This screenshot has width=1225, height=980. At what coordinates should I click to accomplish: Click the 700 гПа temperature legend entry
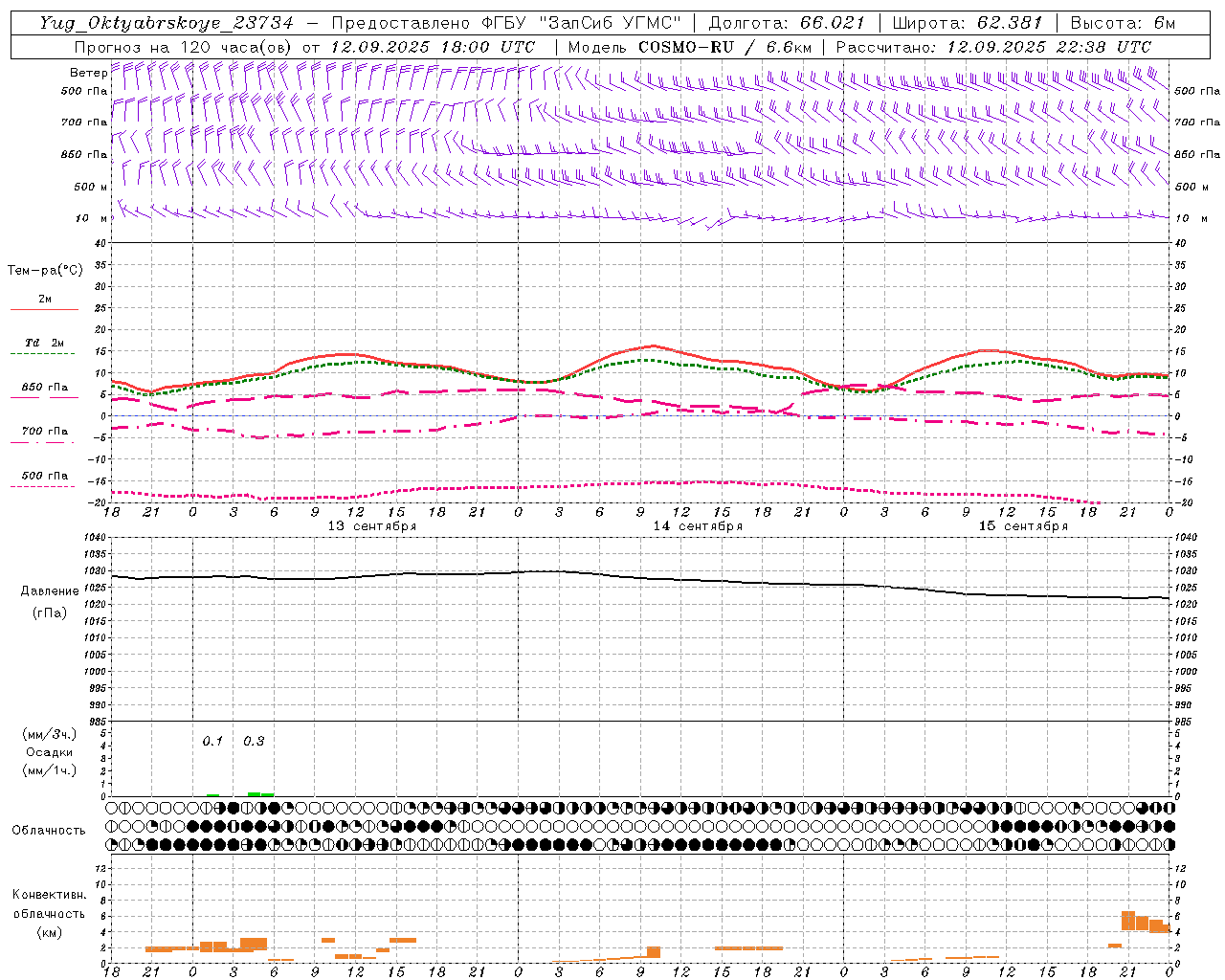(44, 432)
